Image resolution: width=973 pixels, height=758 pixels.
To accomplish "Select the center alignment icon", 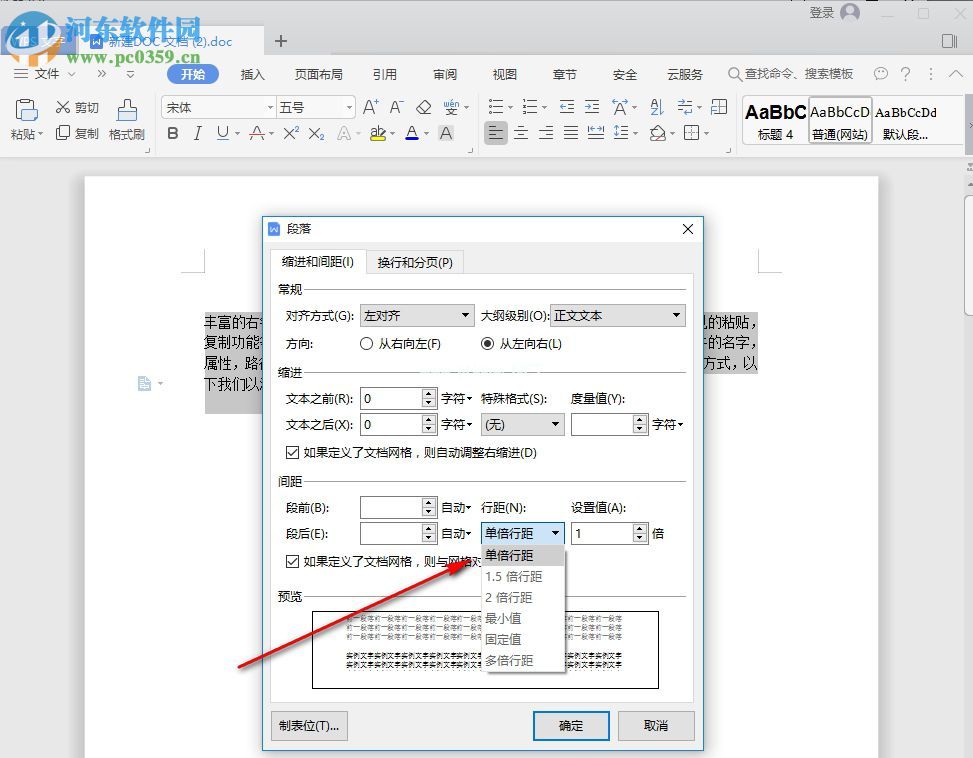I will tap(521, 133).
